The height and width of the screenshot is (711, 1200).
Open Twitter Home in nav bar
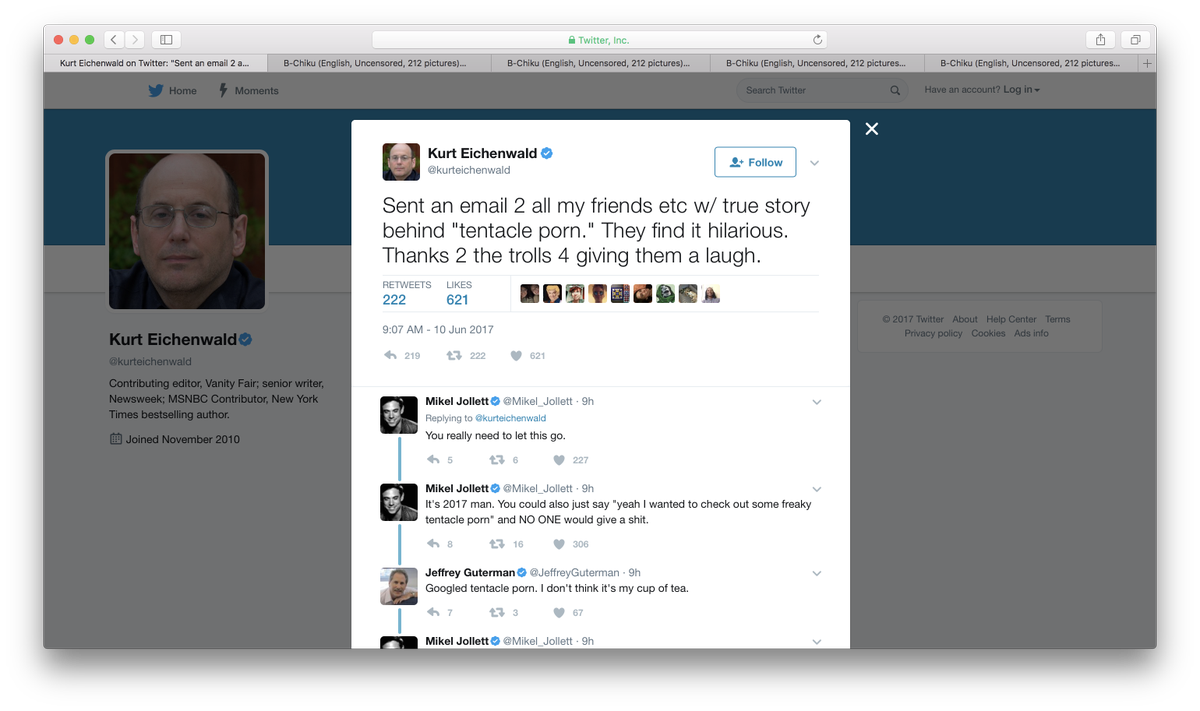[172, 91]
